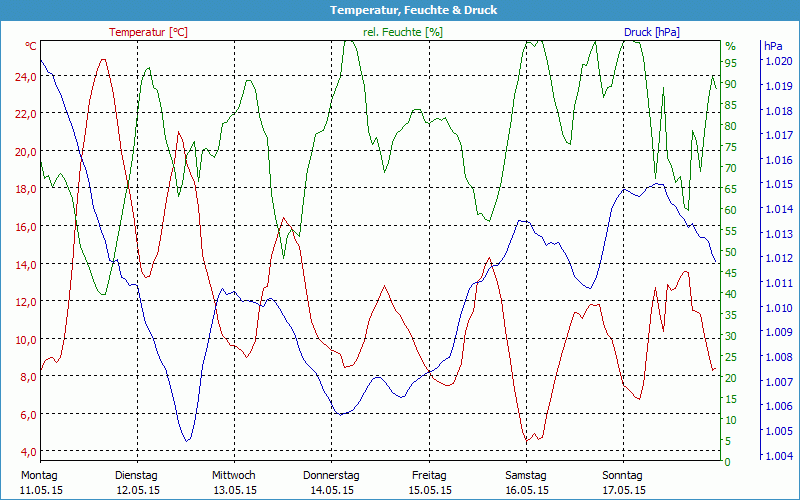Click the '10,0' temperature axis value

(x=26, y=340)
